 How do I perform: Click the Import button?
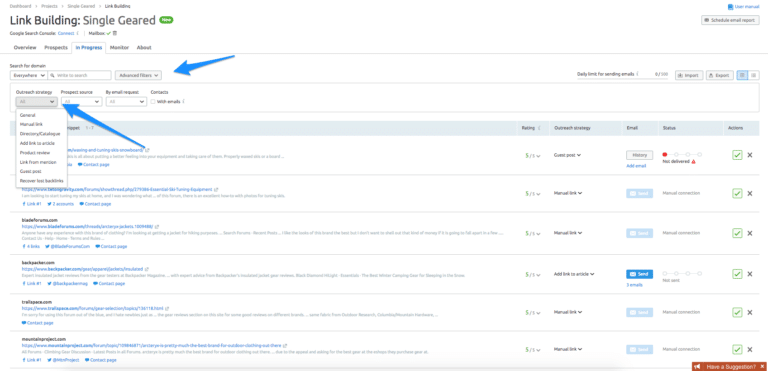(x=689, y=75)
